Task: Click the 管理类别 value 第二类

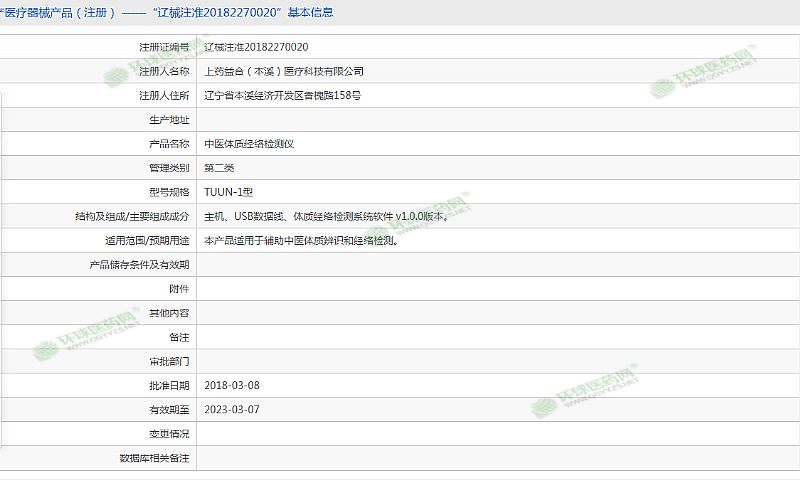Action: [220, 168]
